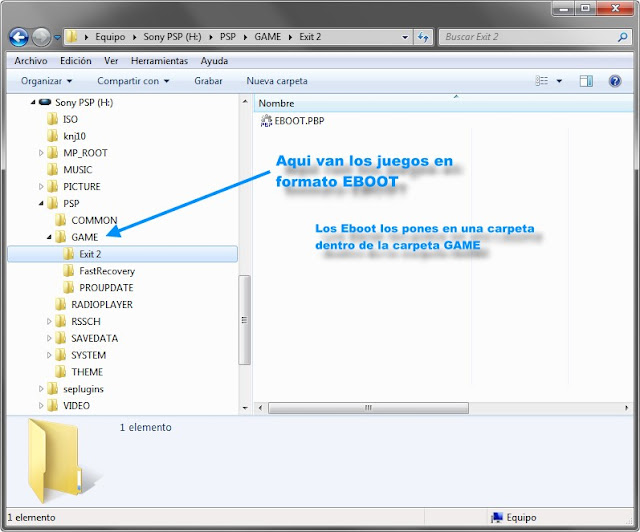This screenshot has width=640, height=532.
Task: Click the tree pane scroll down arrow
Action: [x=245, y=408]
